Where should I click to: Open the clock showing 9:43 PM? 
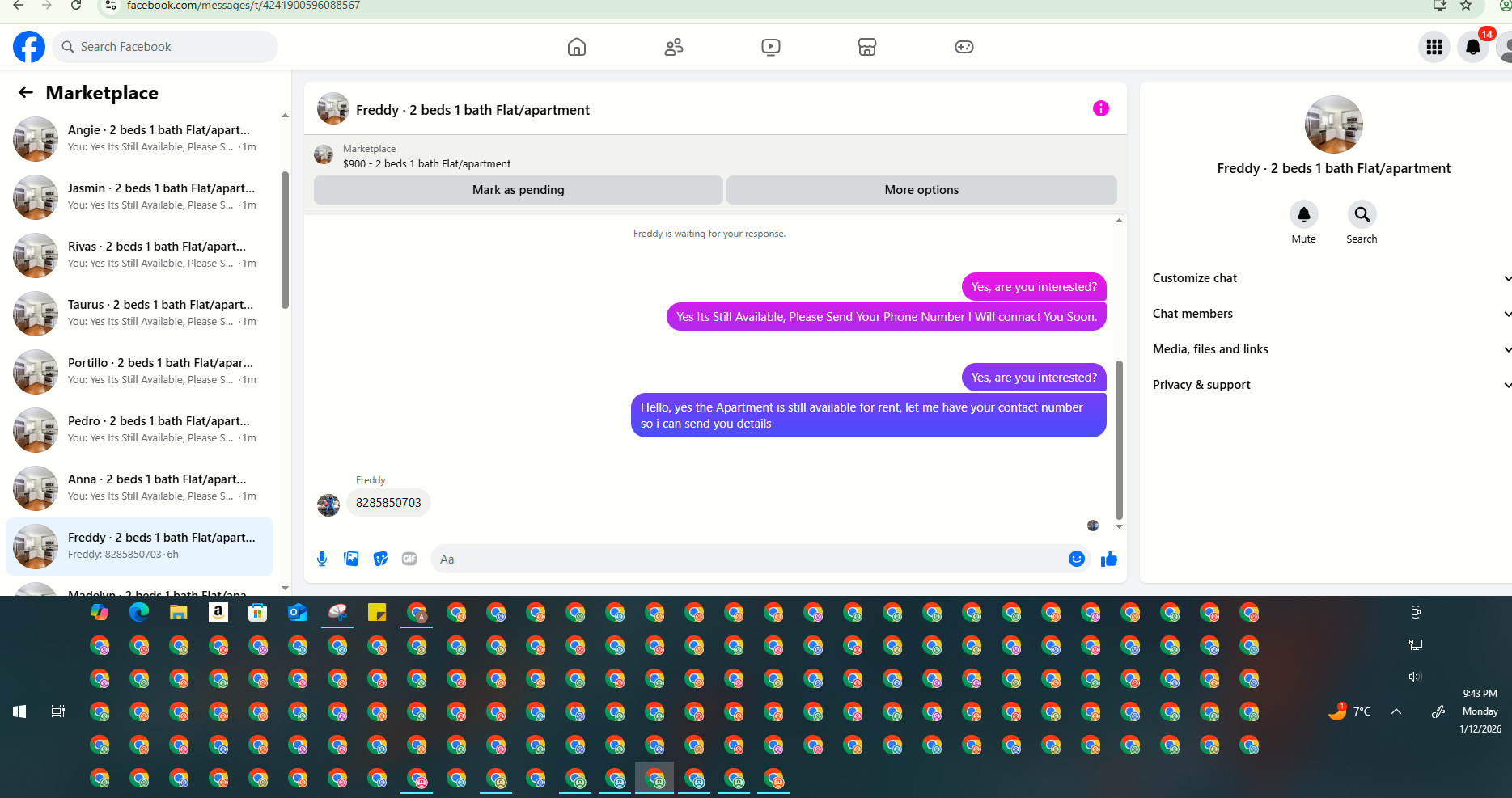coord(1480,711)
